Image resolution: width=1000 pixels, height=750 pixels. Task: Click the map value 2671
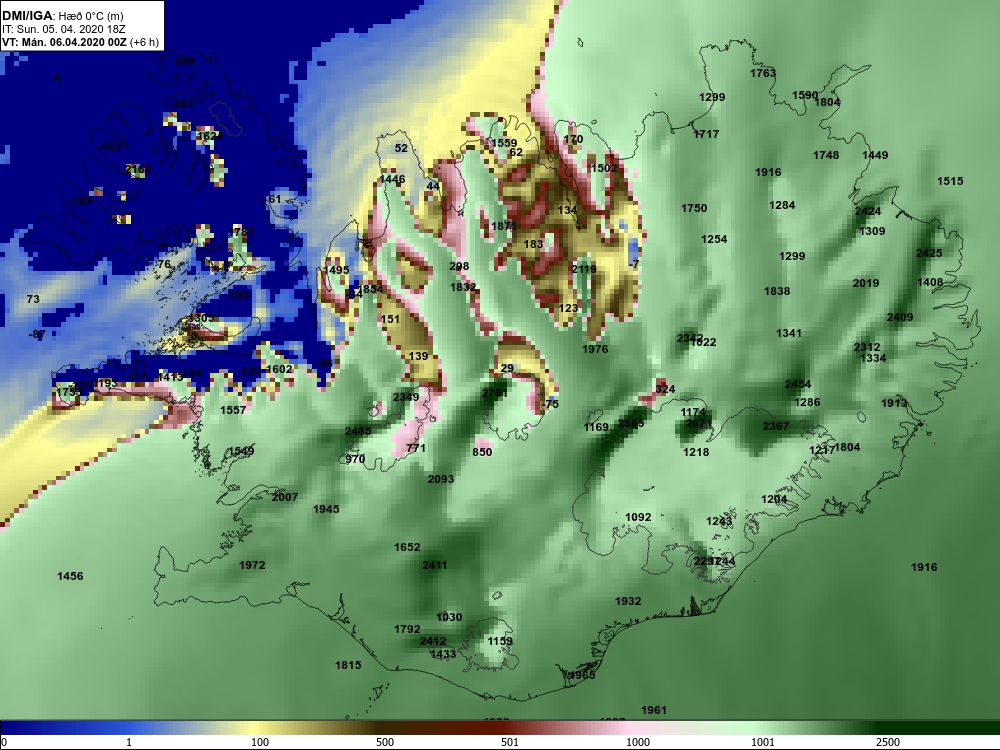[698, 423]
